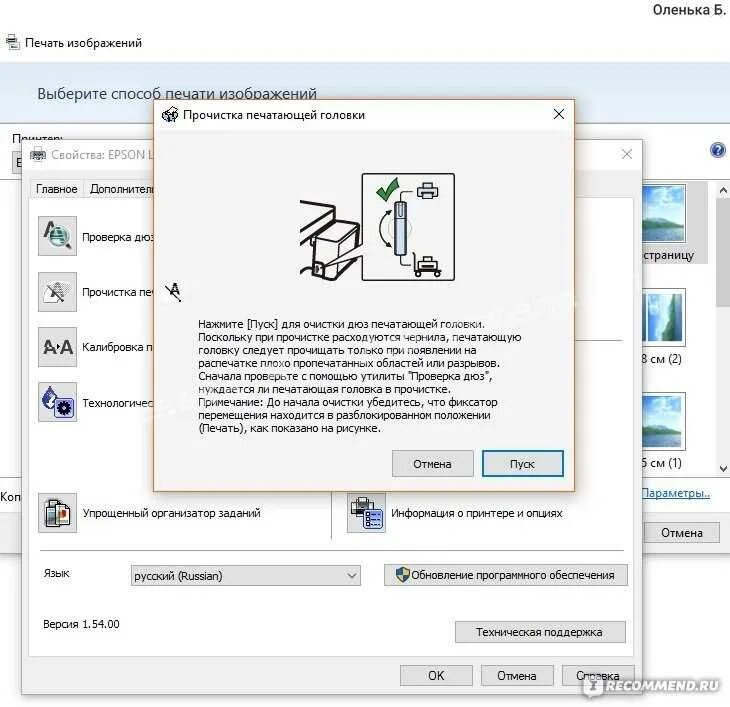Click the shield icon on software update button
Viewport: 730px width, 707px height.
tap(402, 575)
